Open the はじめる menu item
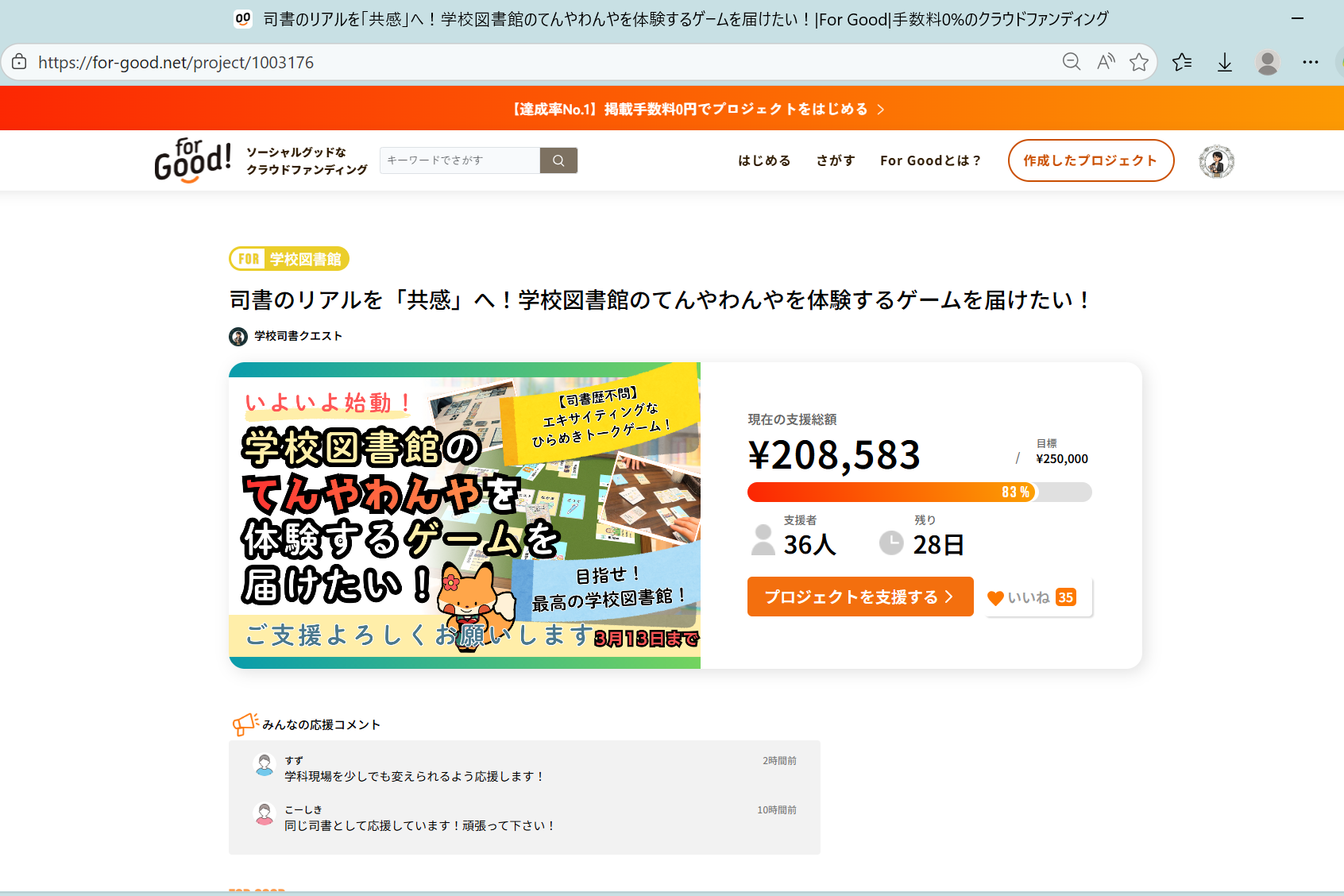 (764, 160)
